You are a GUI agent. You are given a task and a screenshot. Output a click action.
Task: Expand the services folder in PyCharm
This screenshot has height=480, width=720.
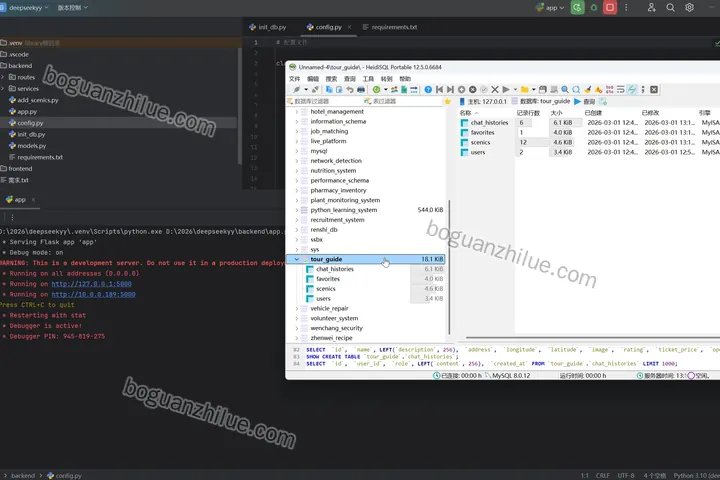point(3,89)
